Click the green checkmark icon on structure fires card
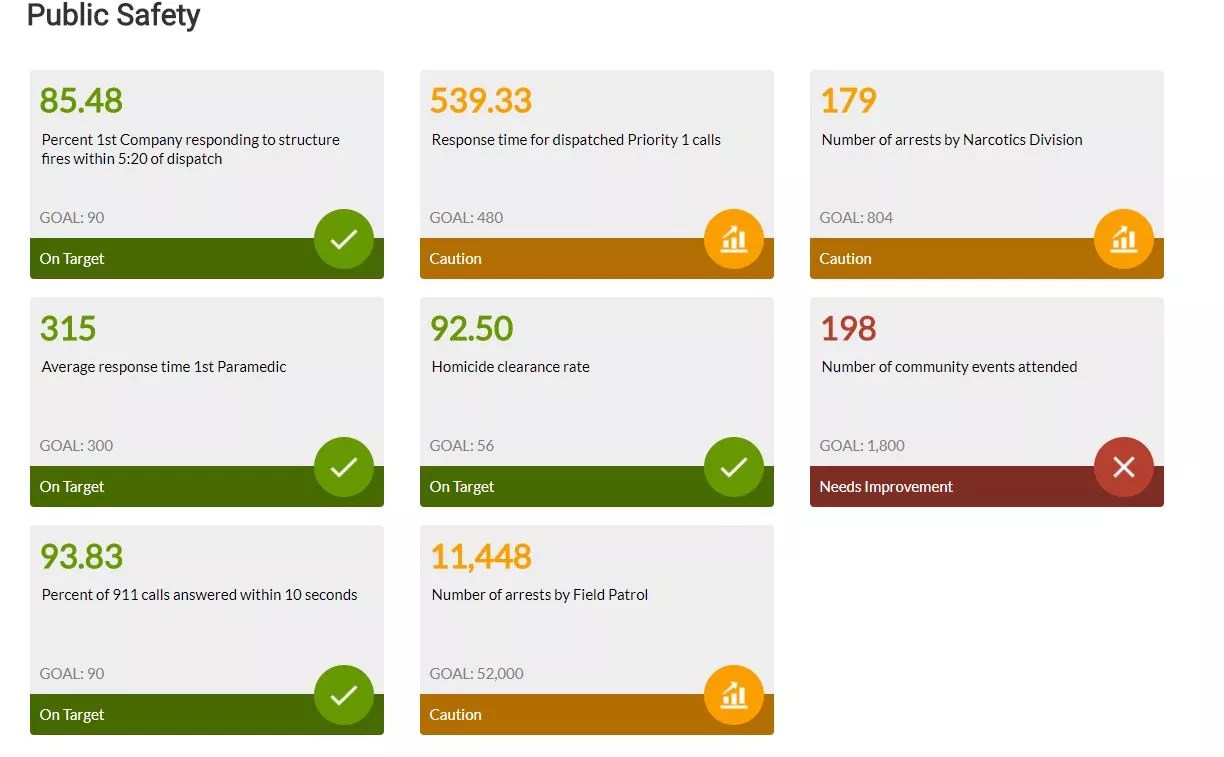 point(344,239)
